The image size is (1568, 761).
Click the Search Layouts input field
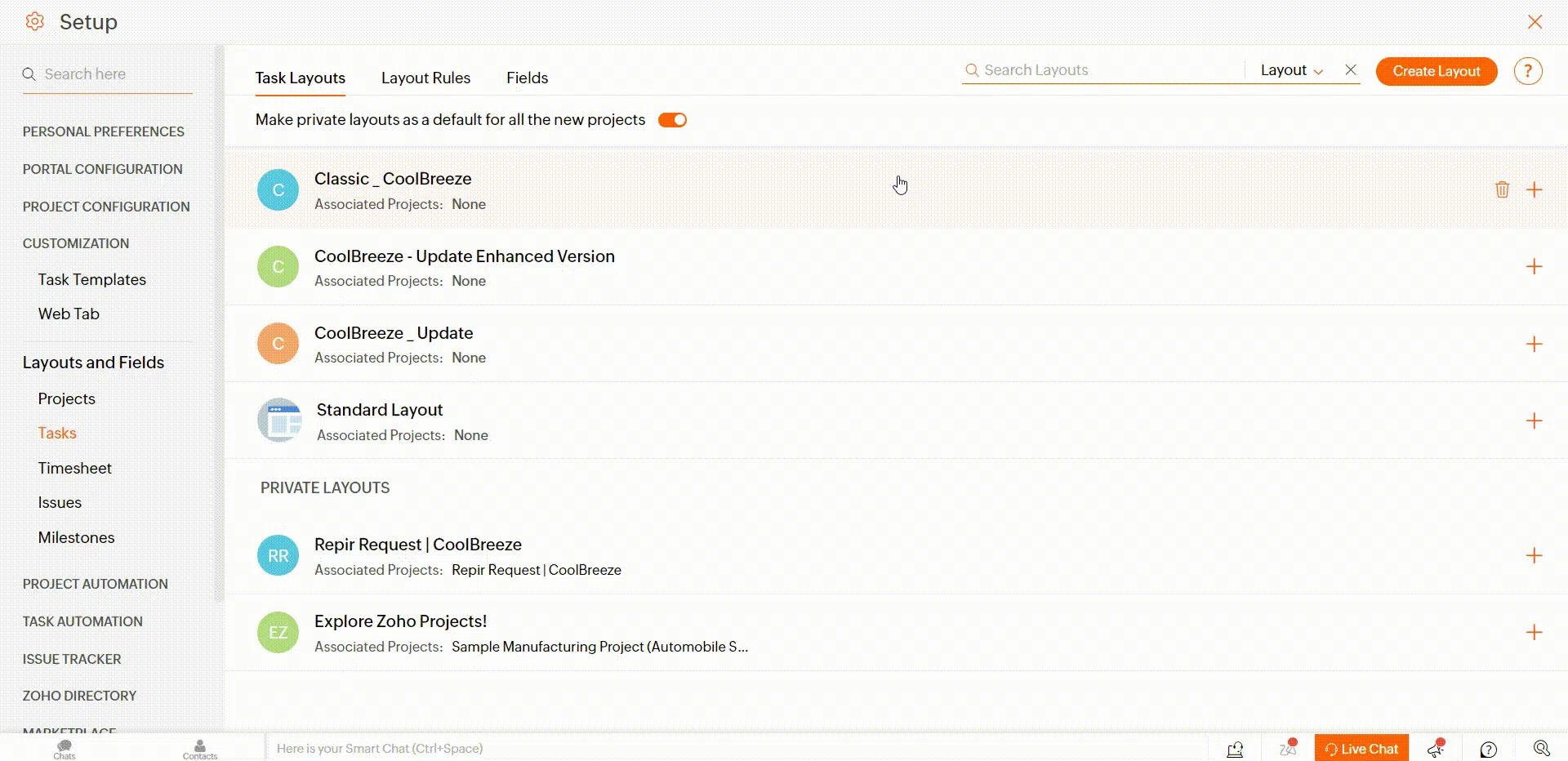(x=1102, y=70)
